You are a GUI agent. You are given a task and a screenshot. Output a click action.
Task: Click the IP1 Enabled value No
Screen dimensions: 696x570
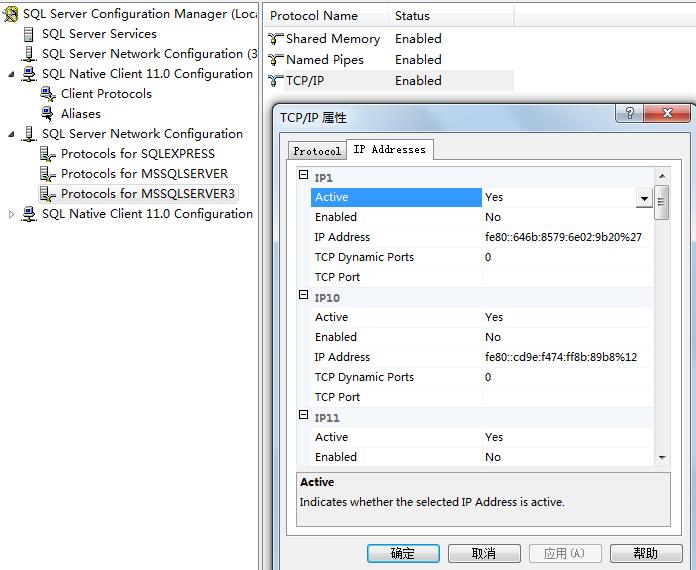click(x=567, y=217)
